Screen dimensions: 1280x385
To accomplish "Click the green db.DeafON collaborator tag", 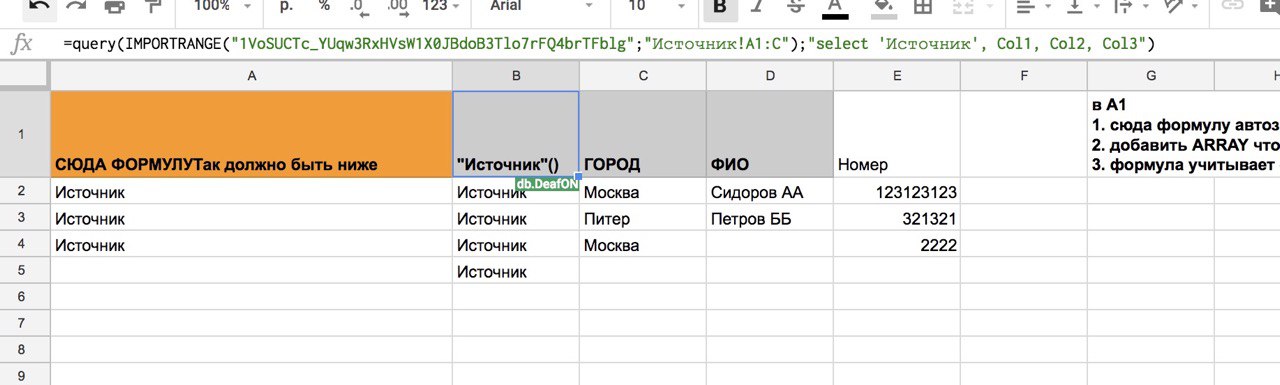I will 547,184.
